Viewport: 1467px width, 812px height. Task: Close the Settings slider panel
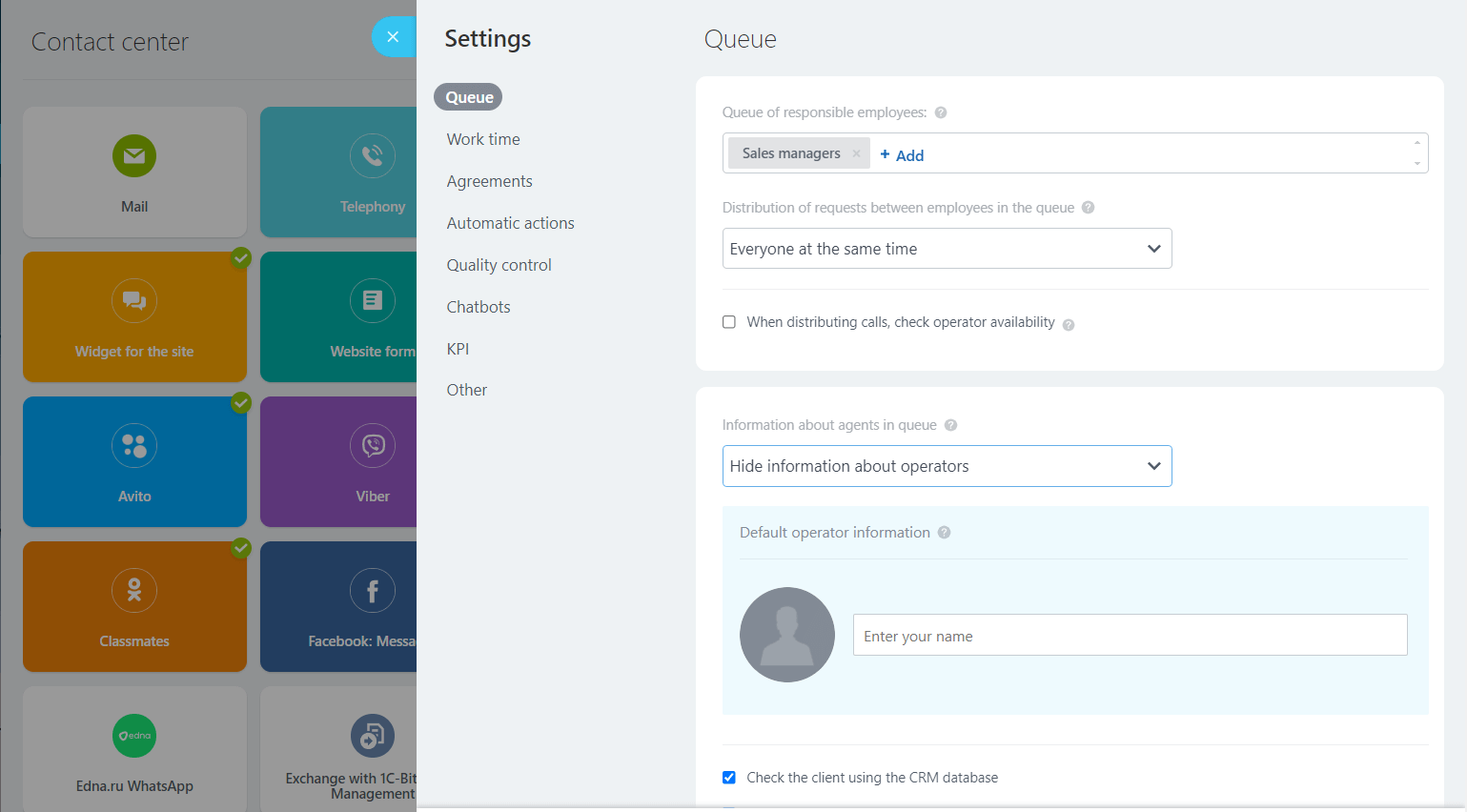(393, 37)
